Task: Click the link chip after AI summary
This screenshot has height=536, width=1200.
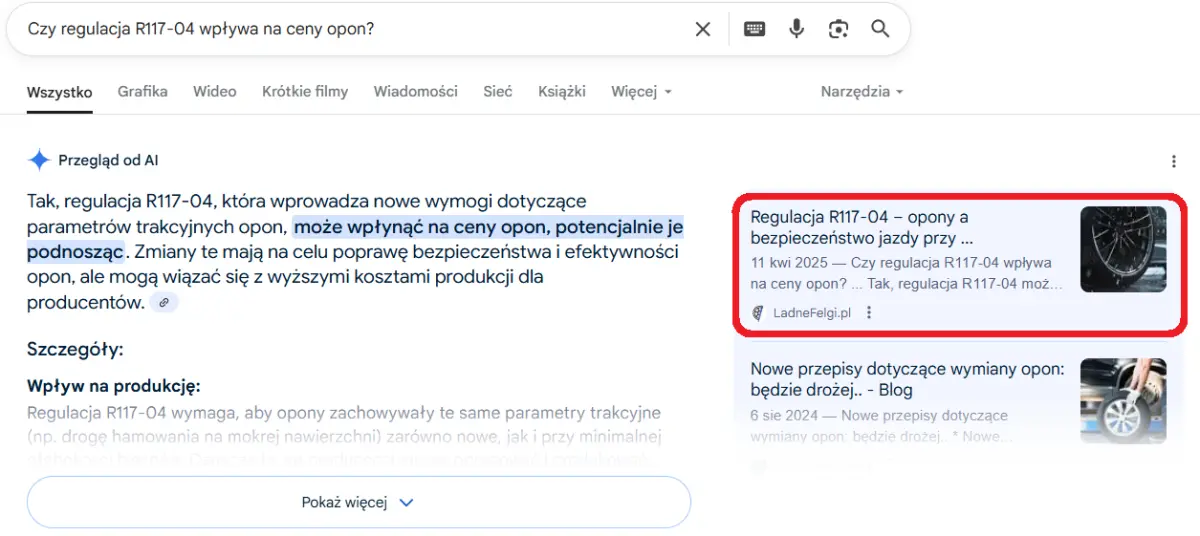Action: click(x=164, y=302)
